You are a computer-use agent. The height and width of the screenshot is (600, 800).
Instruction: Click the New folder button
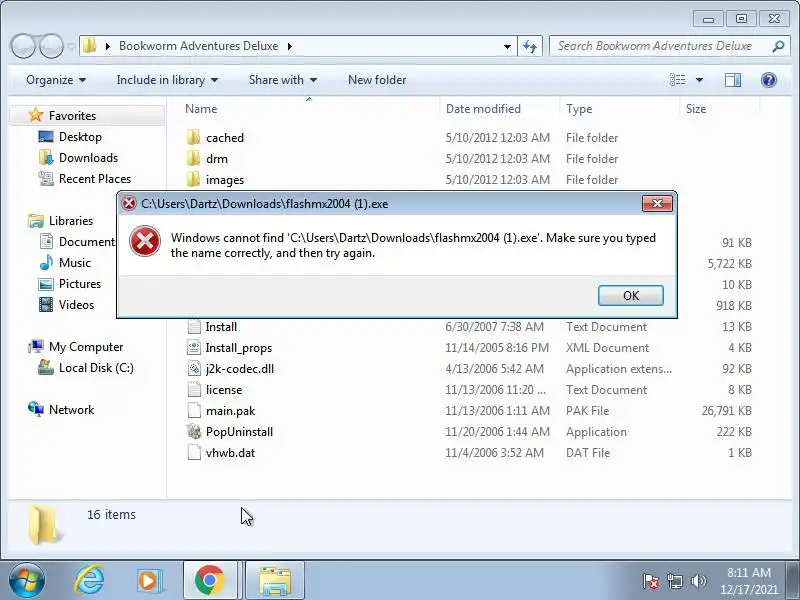coord(377,80)
